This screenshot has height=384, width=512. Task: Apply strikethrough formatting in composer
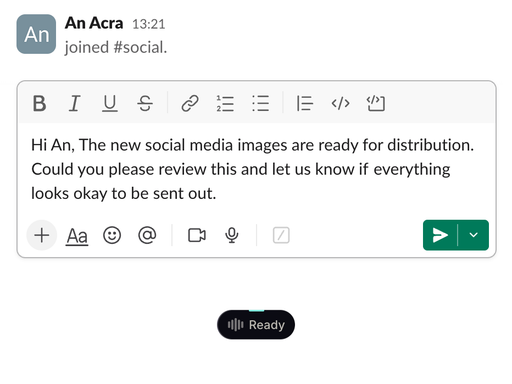point(145,103)
